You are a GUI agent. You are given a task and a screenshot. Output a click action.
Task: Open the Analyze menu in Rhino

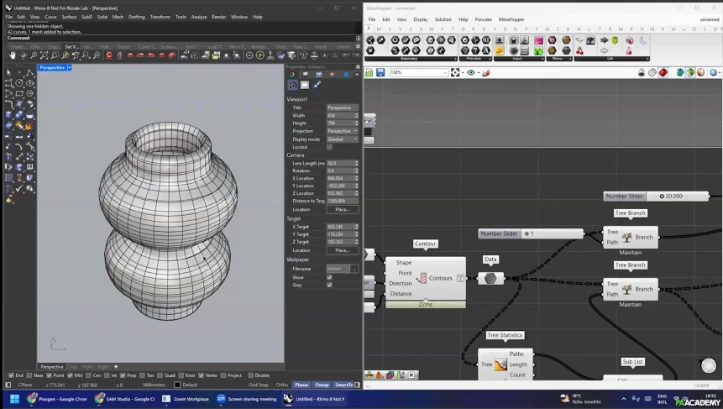tap(198, 17)
